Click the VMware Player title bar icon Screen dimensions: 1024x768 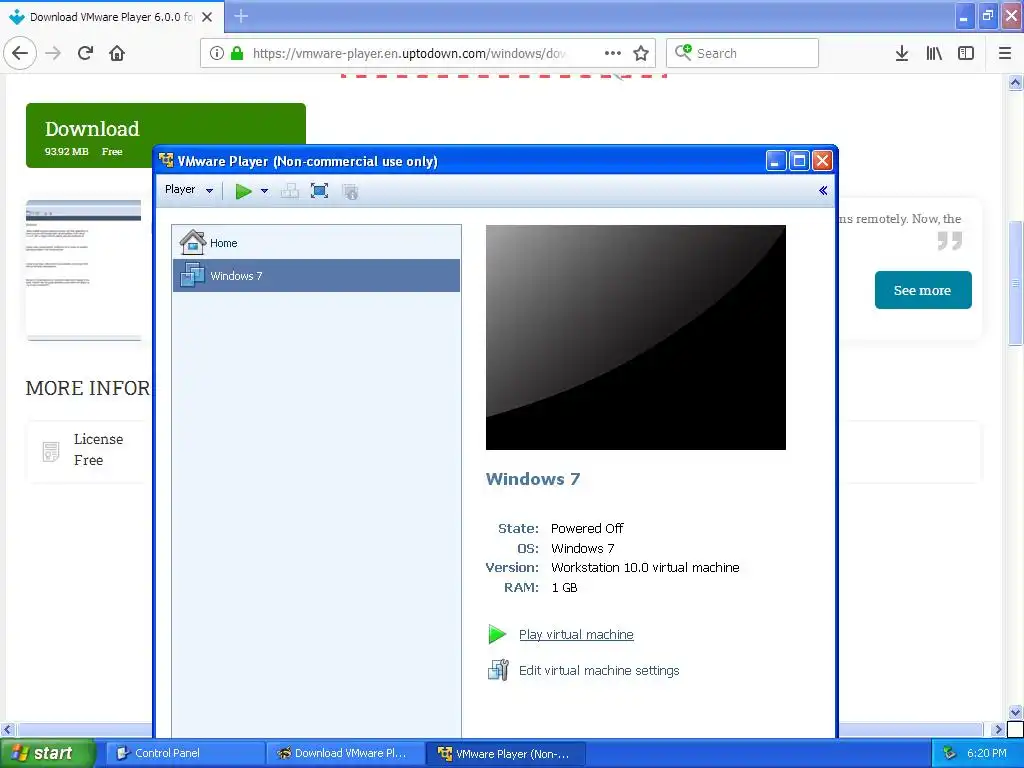pos(167,161)
